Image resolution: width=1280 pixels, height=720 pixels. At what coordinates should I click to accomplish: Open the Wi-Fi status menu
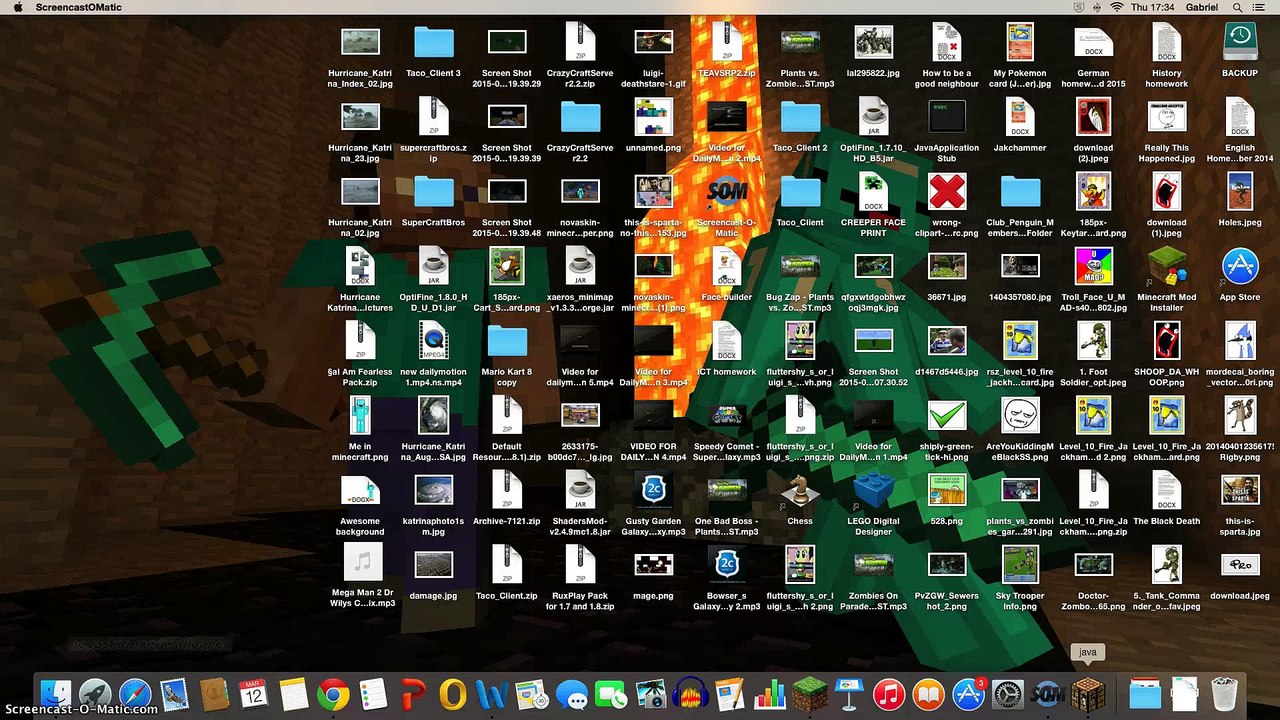1116,7
